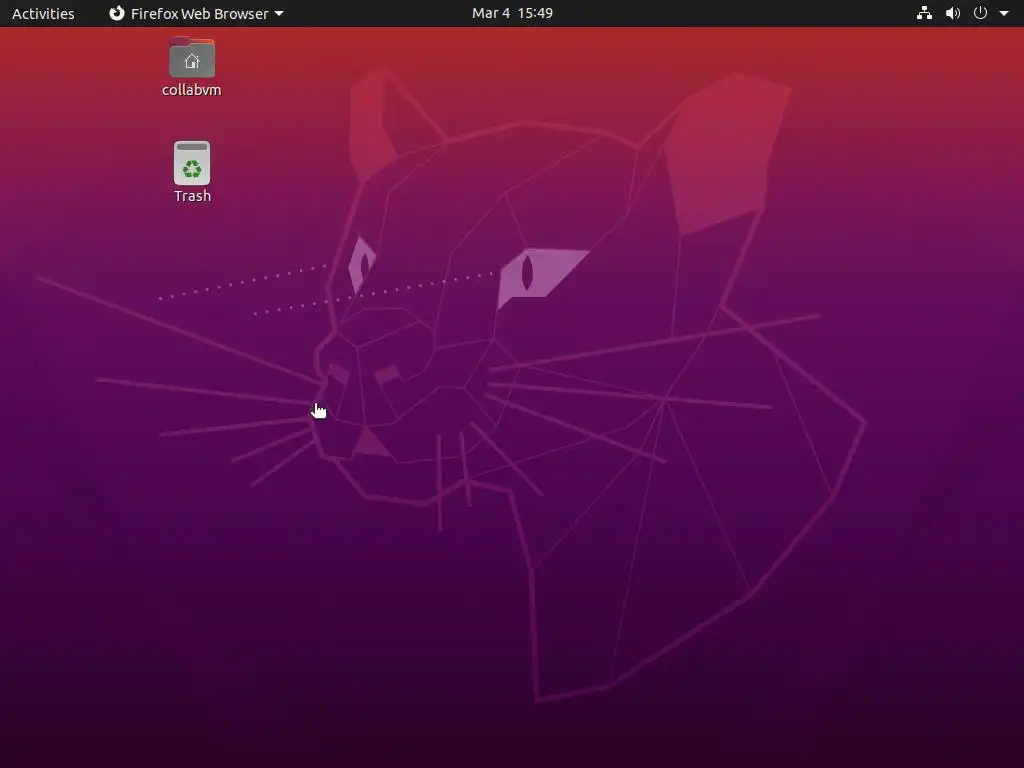The height and width of the screenshot is (768, 1024).
Task: Click the volume speaker icon
Action: tap(953, 13)
